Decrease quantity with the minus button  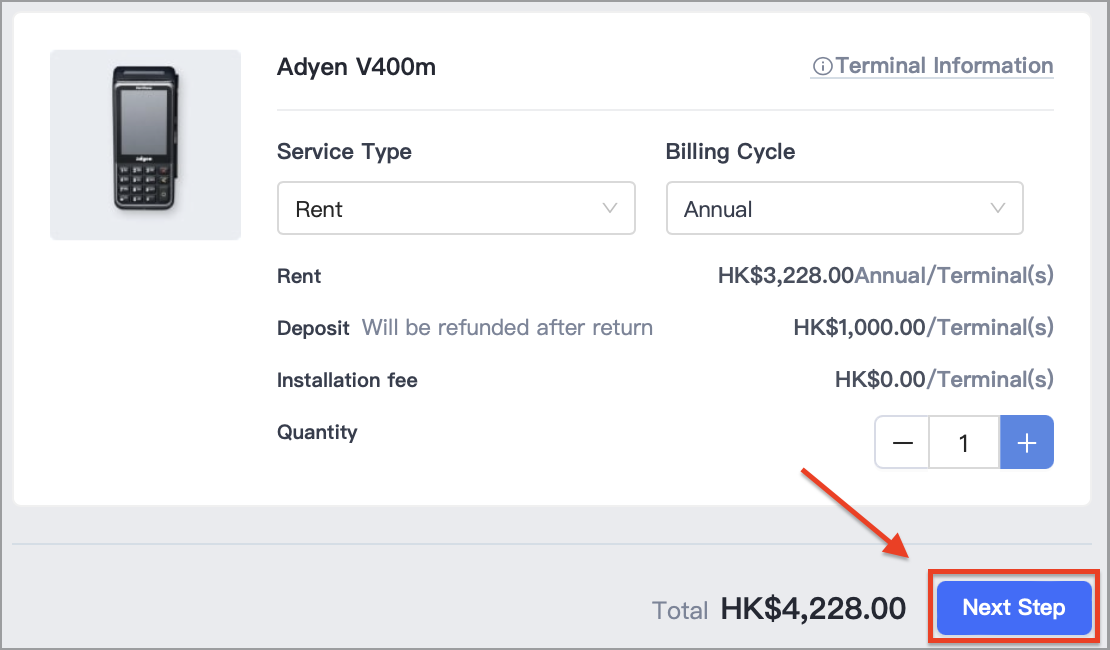(x=902, y=443)
